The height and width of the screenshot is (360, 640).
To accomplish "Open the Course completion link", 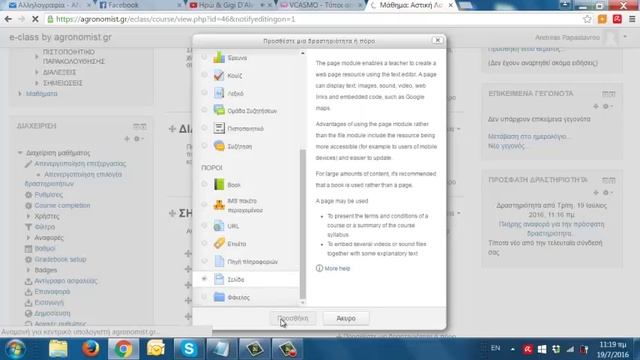I will [x=62, y=205].
